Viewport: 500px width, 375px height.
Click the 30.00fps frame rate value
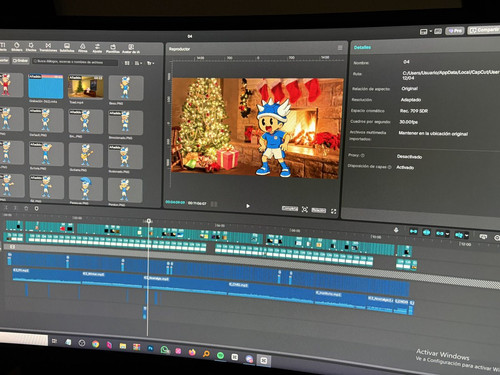408,122
